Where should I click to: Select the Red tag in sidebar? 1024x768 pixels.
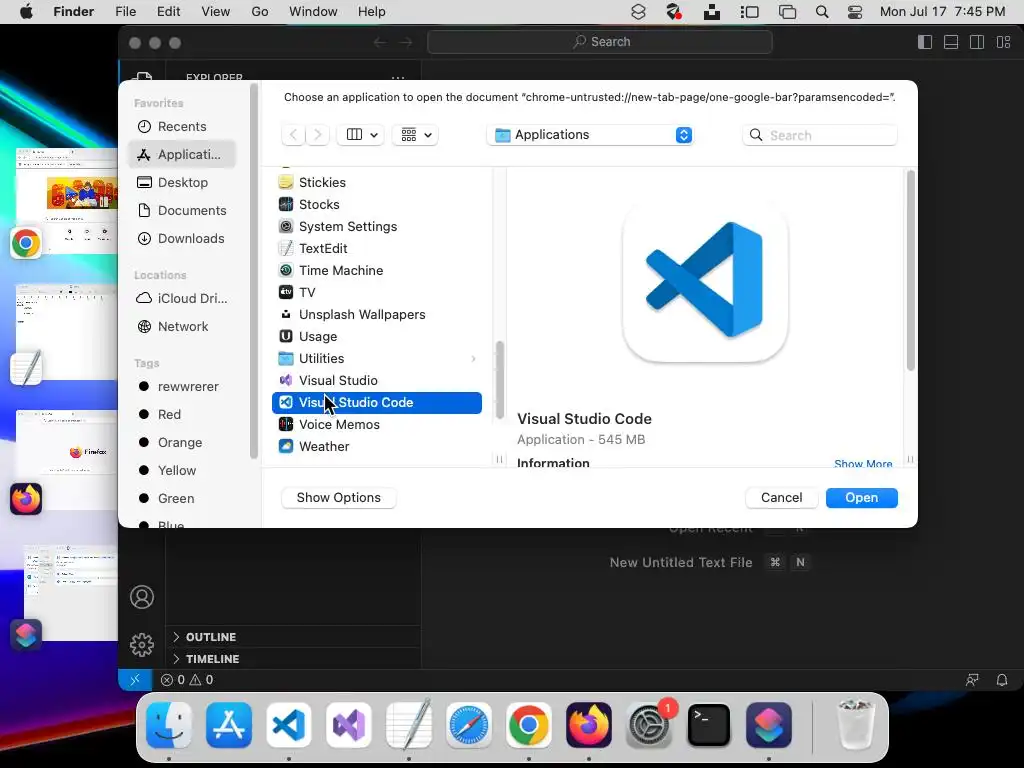182,415
